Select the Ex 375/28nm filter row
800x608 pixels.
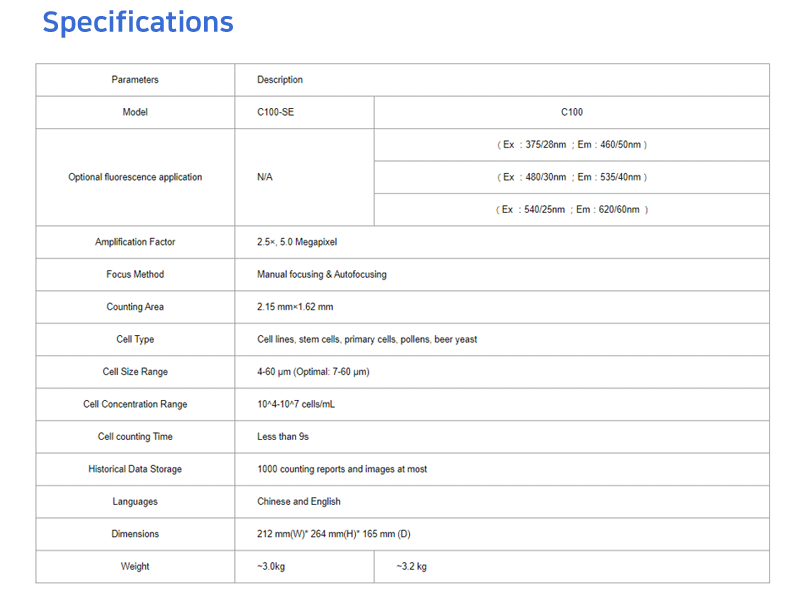click(x=572, y=145)
